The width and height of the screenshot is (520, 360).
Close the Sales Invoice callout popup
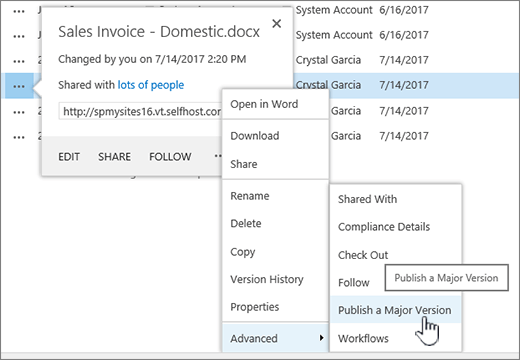click(277, 24)
